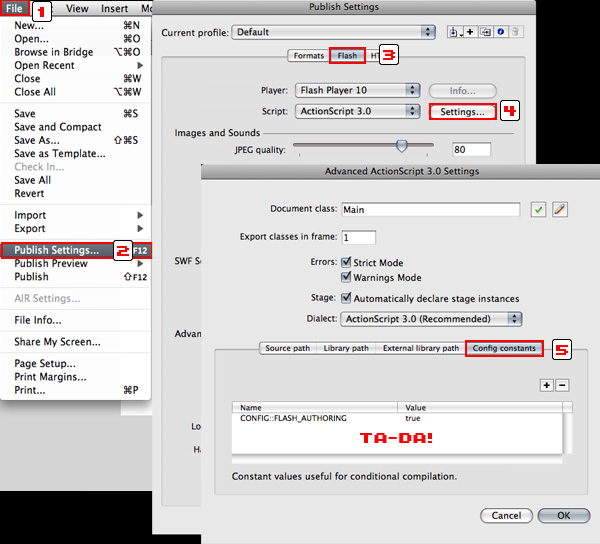
Task: Click the JPEG quality value field
Action: 471,149
